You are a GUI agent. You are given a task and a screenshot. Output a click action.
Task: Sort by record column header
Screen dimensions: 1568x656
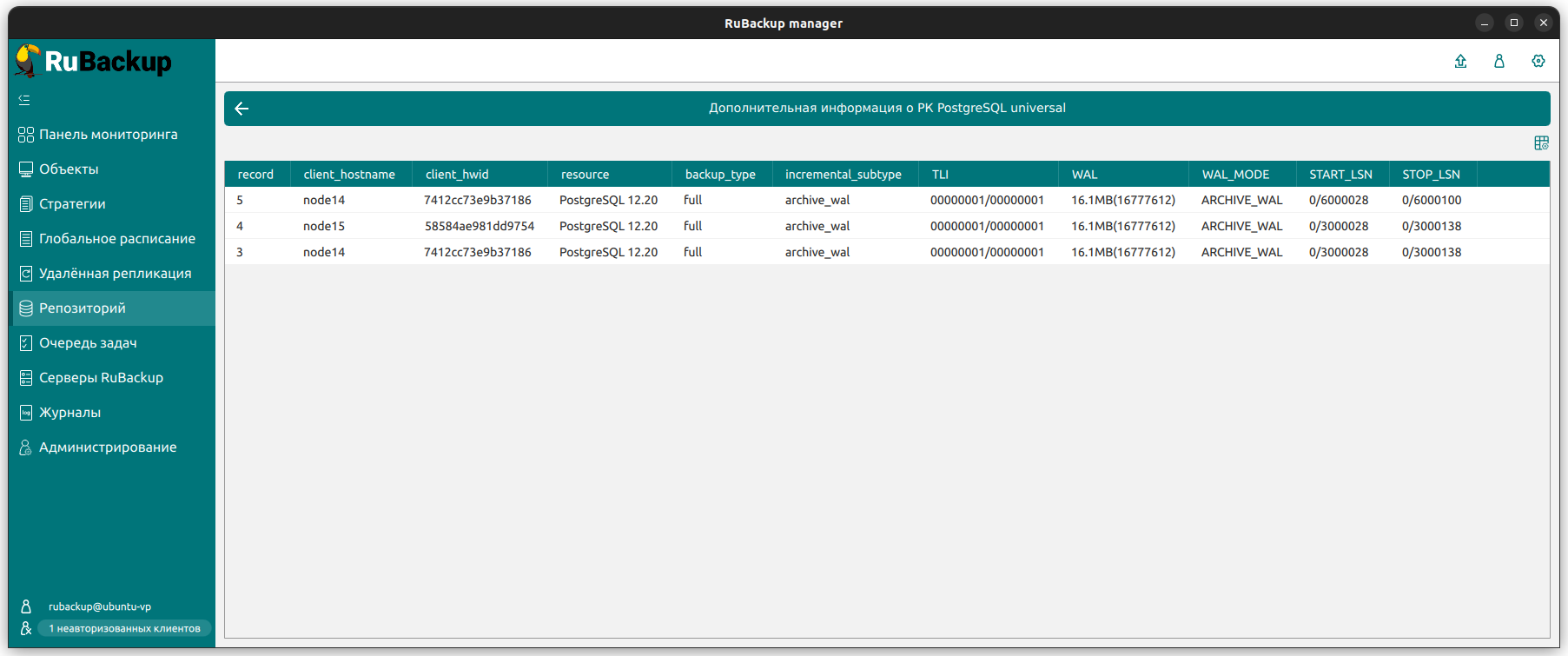click(255, 175)
